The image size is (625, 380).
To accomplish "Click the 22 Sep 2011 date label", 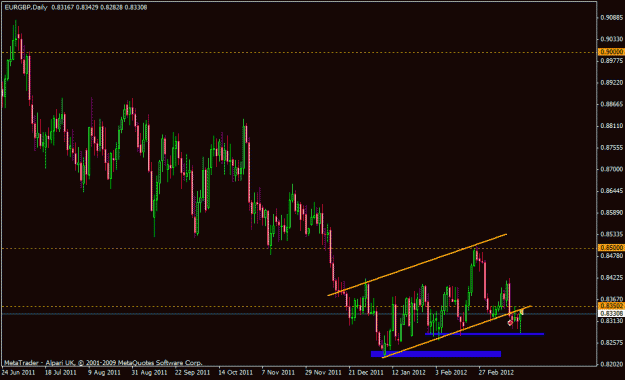I will [x=192, y=372].
